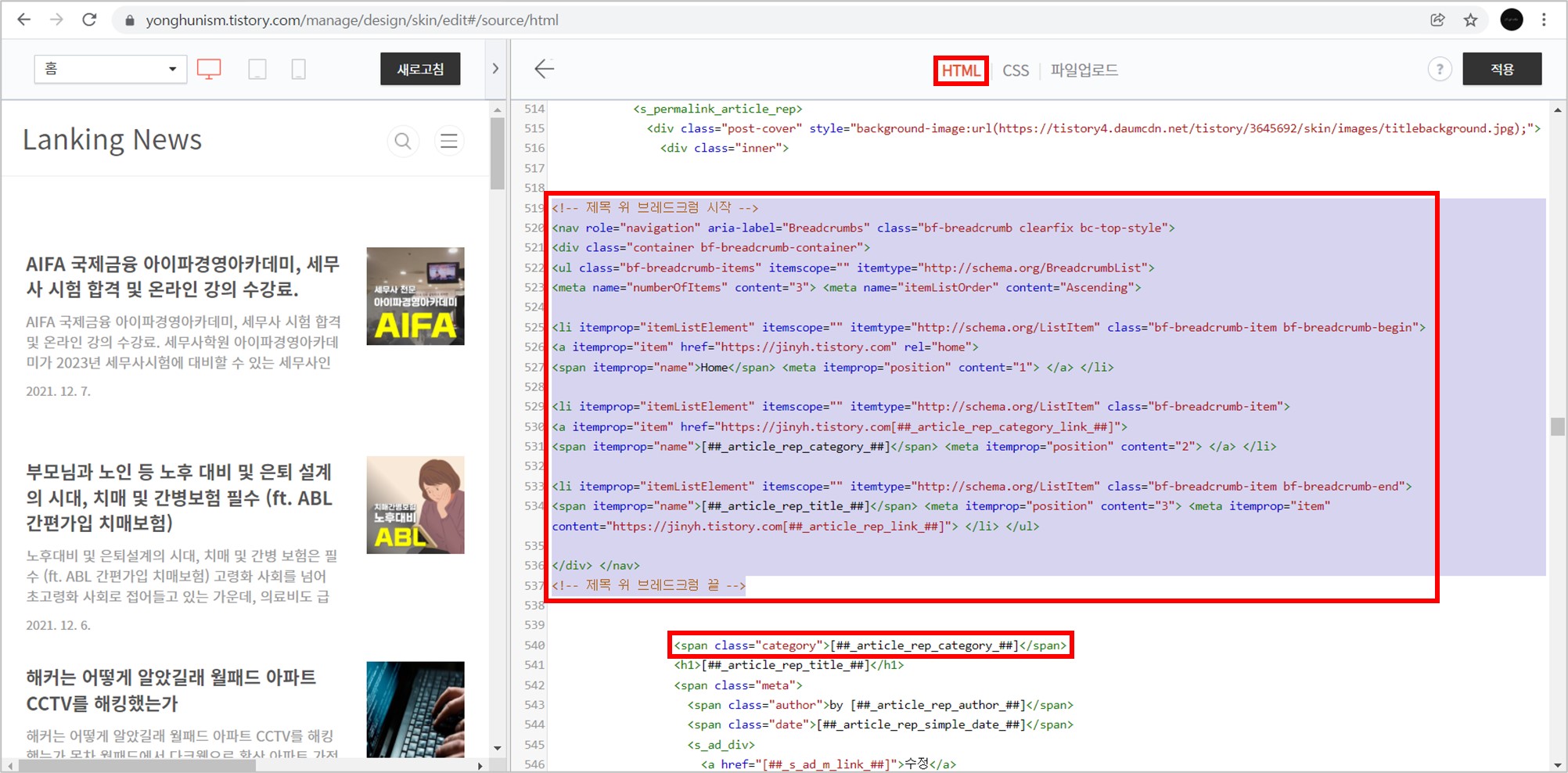
Task: Collapse the preview panel chevron
Action: tap(495, 69)
